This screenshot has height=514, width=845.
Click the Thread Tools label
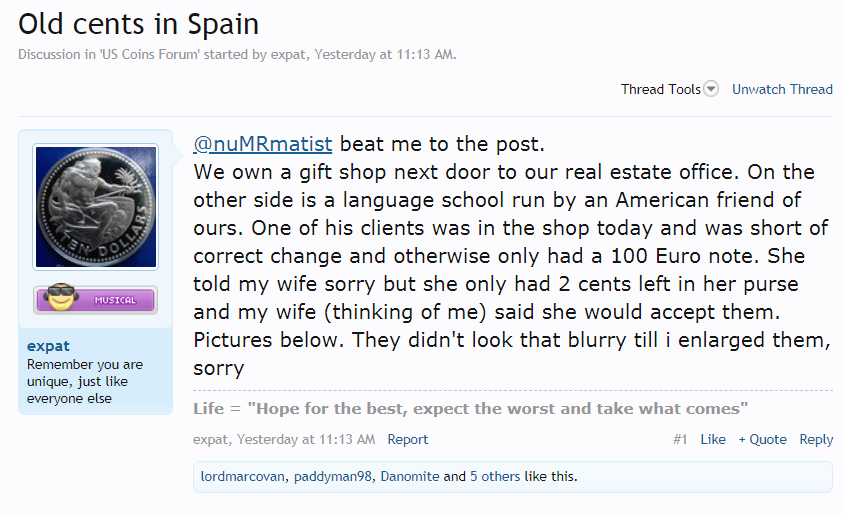coord(660,89)
